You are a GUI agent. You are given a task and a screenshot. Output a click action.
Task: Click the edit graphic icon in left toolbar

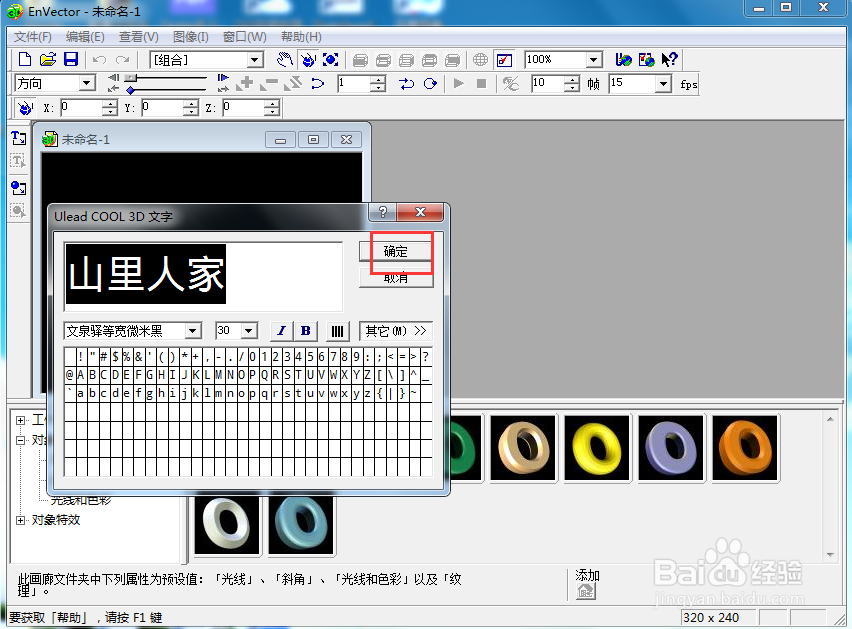tap(18, 211)
